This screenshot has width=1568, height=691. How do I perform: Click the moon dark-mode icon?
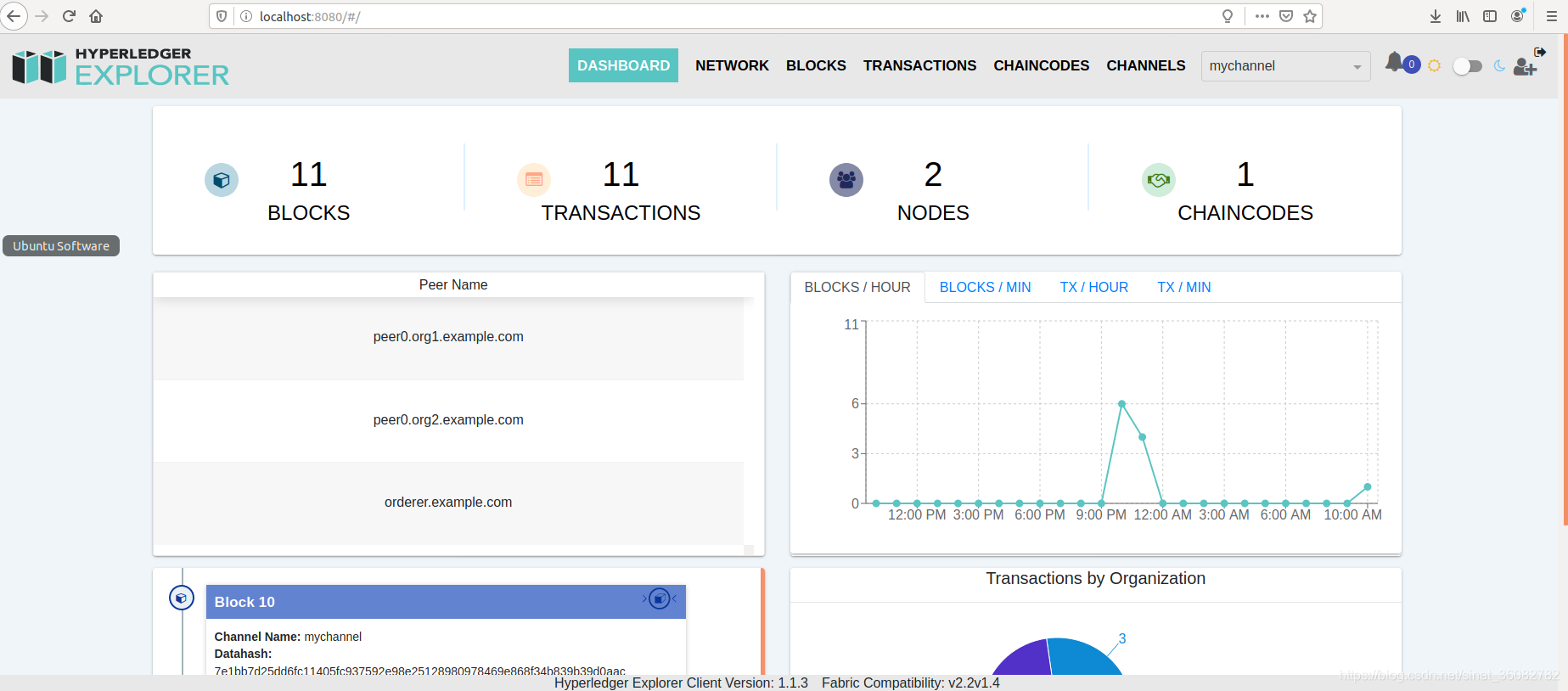(x=1499, y=66)
